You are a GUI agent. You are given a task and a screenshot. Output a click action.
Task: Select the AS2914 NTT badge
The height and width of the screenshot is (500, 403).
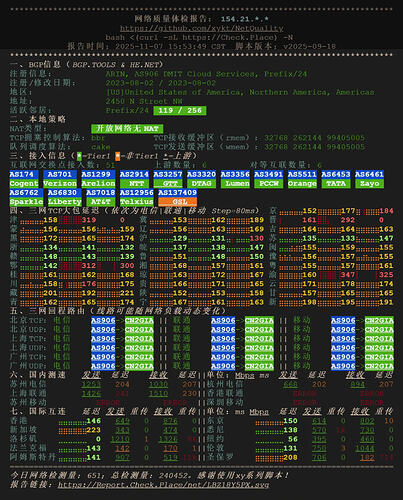pos(134,179)
